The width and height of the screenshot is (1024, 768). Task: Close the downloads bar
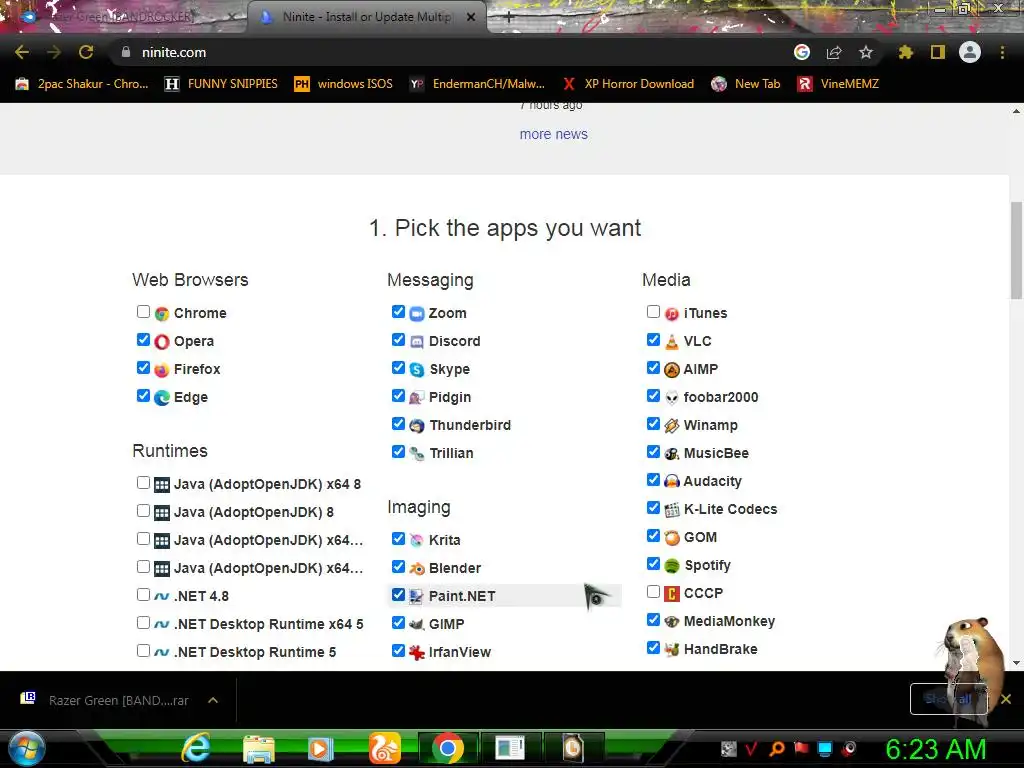point(1006,699)
